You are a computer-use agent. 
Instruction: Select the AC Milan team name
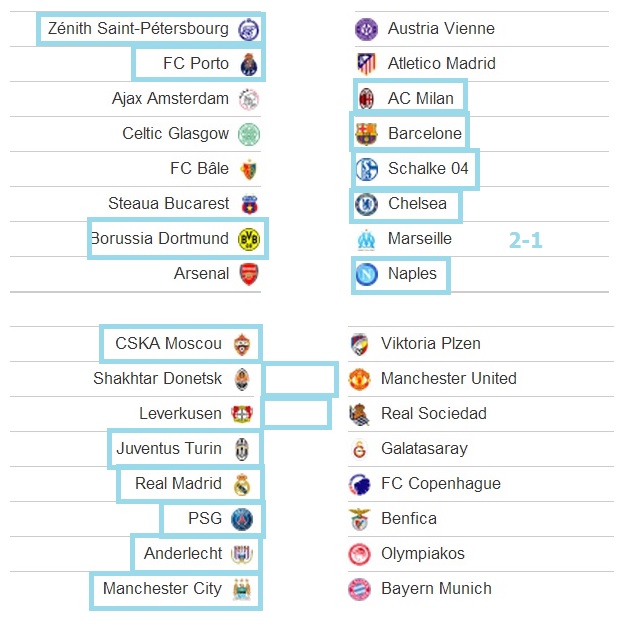point(420,99)
